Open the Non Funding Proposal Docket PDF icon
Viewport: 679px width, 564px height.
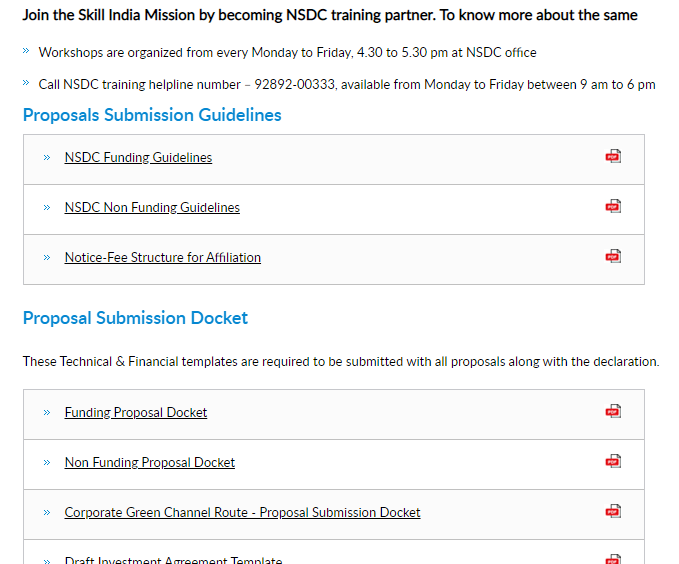click(x=613, y=461)
